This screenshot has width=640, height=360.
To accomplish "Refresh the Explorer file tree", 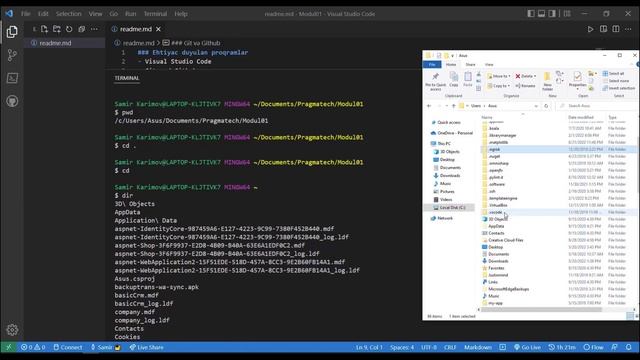I will [69, 29].
